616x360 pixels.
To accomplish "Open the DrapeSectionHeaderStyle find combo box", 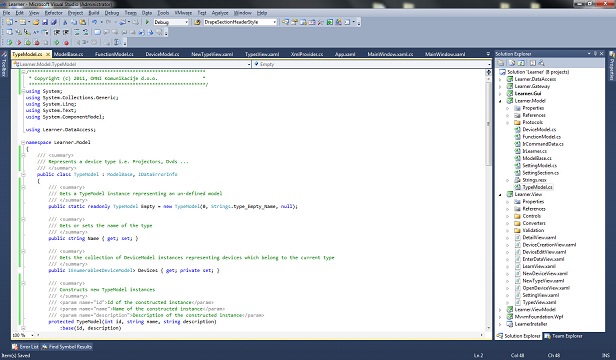I will (240, 22).
